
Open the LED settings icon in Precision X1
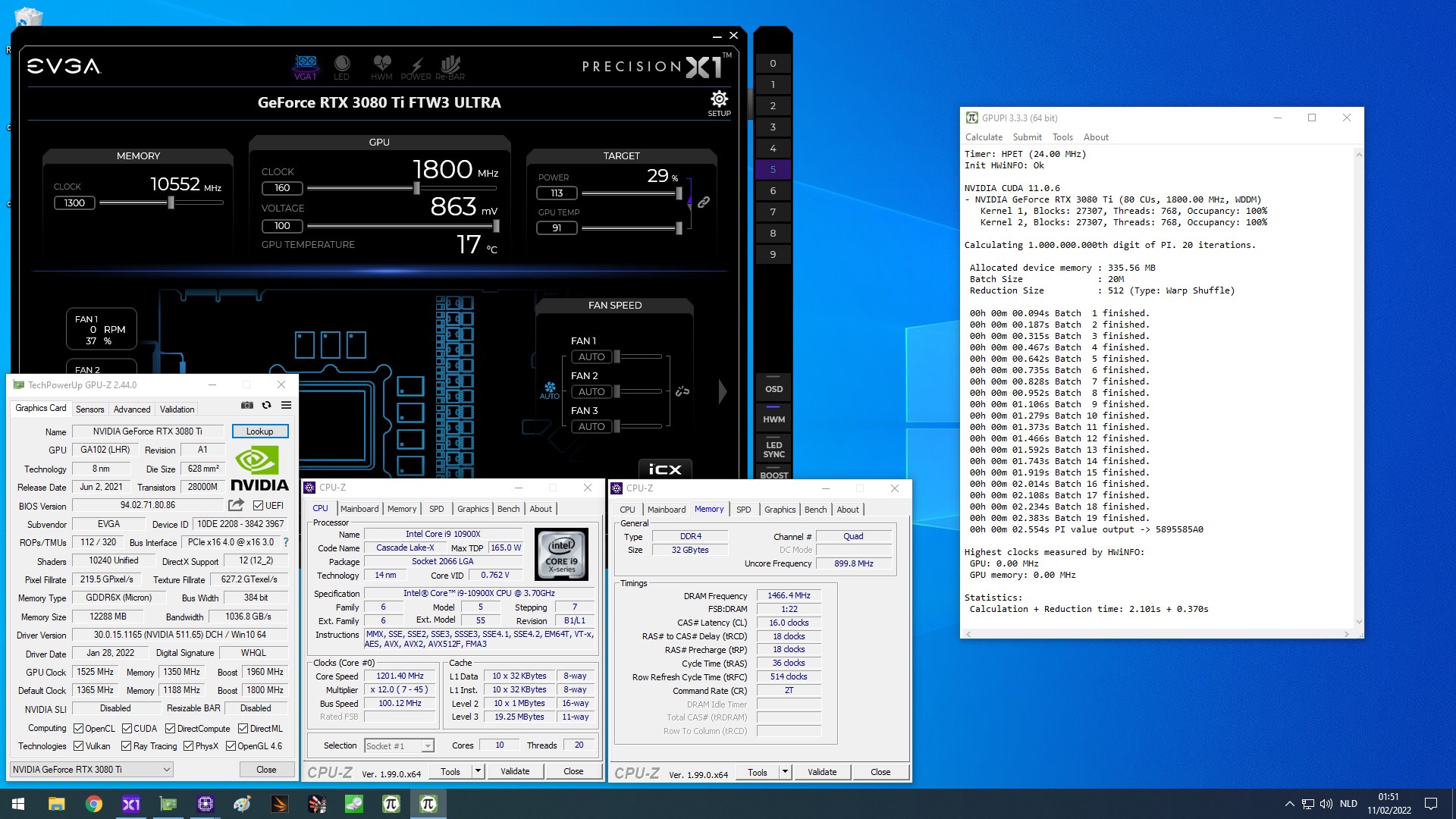[x=342, y=67]
